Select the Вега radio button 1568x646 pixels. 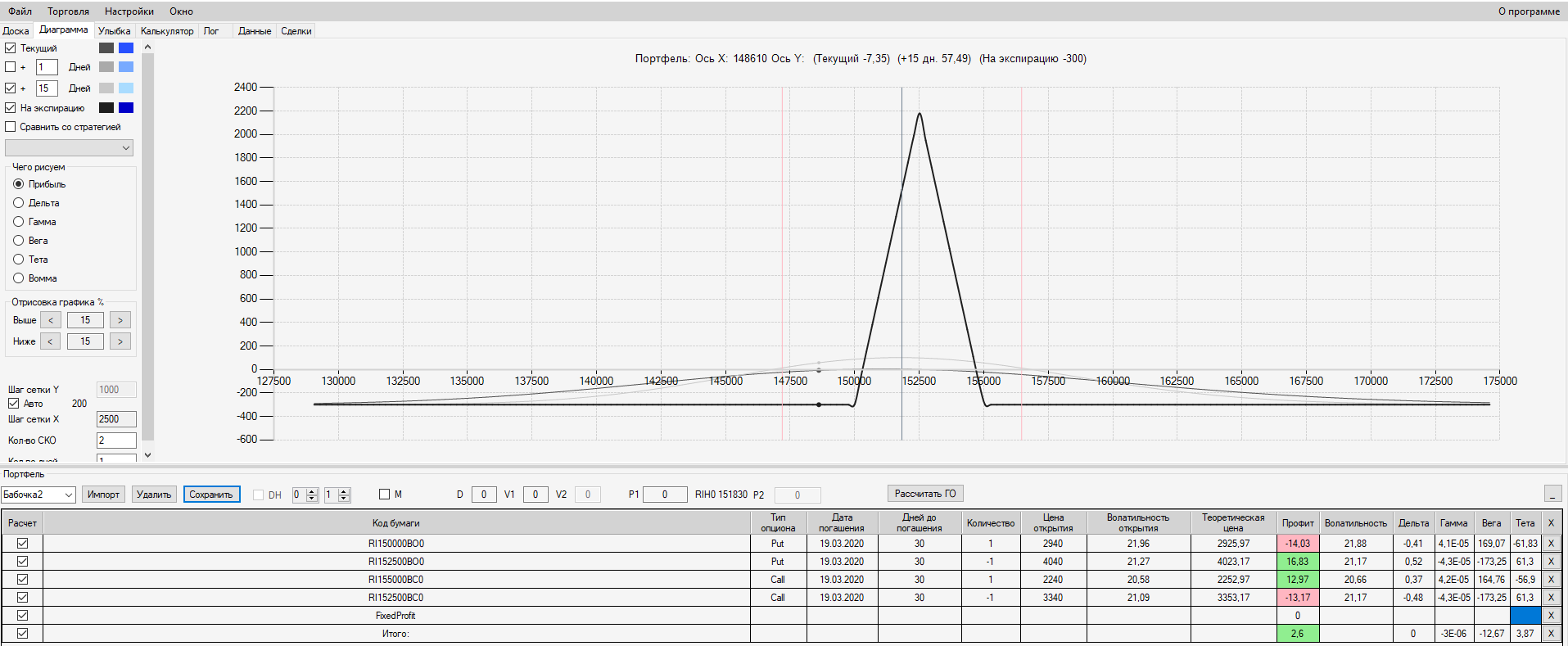click(x=19, y=241)
